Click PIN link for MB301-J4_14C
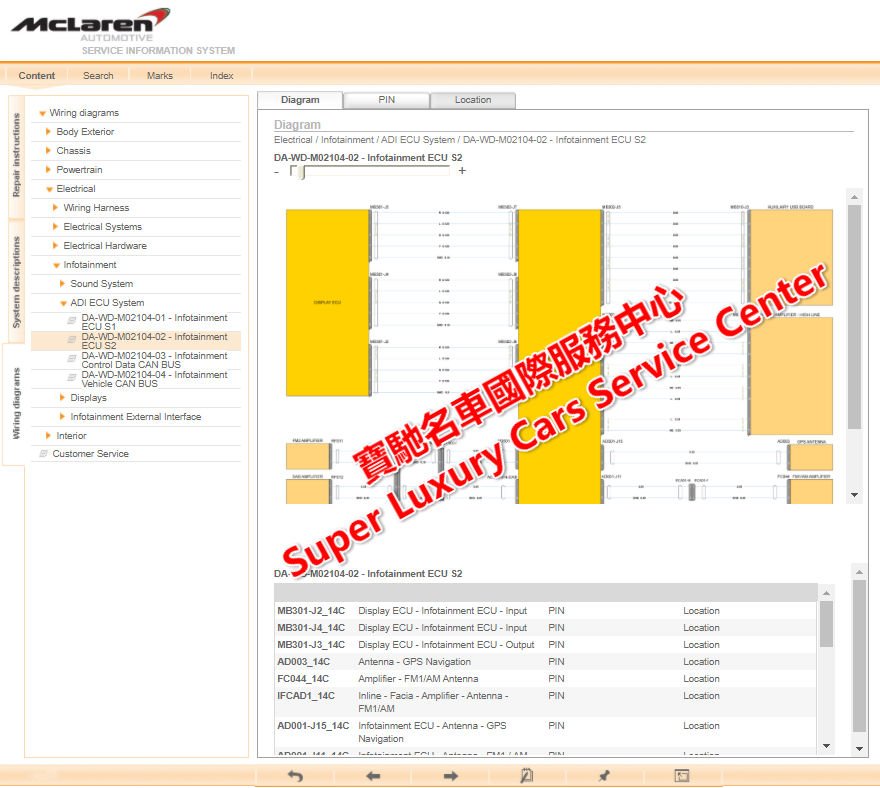 (556, 627)
